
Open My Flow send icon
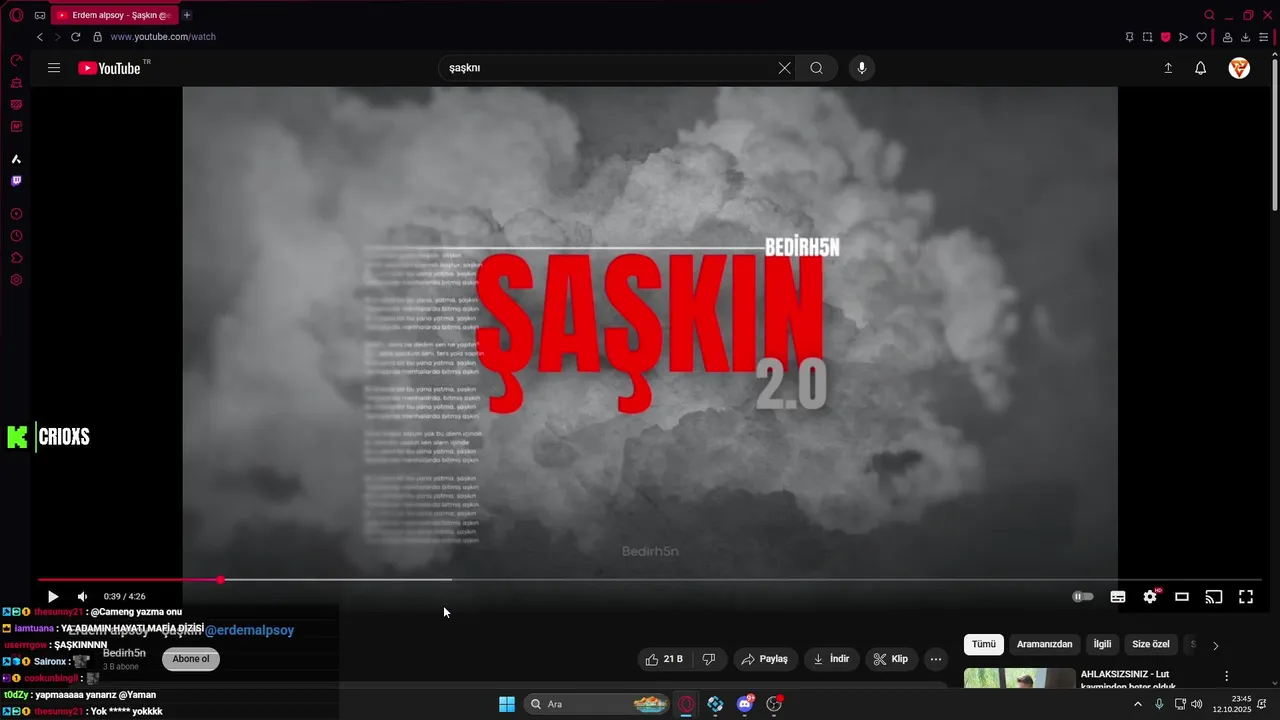1184,37
